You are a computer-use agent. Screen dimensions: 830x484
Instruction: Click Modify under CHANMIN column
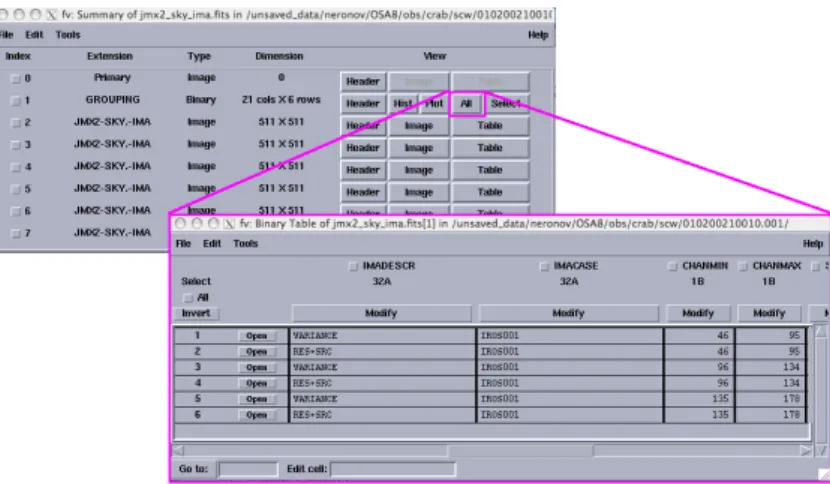(x=698, y=313)
